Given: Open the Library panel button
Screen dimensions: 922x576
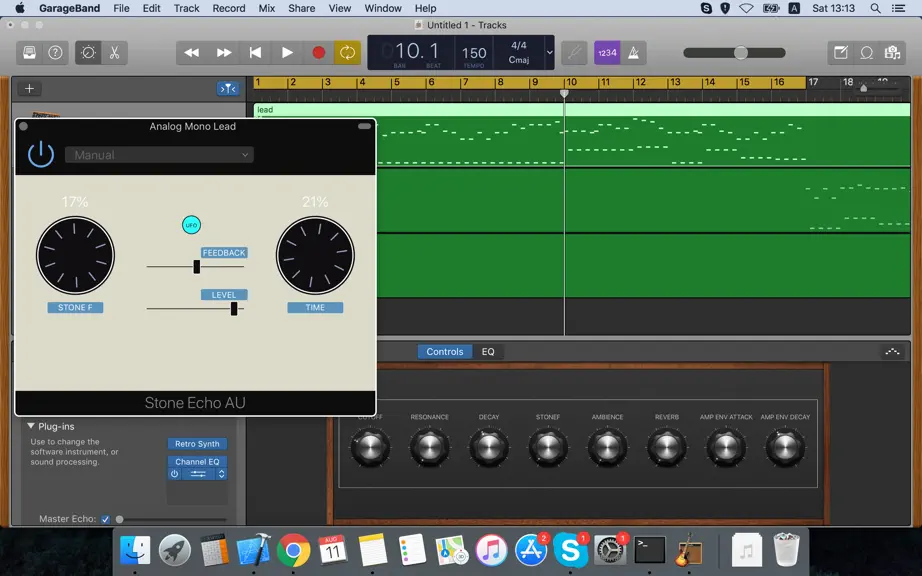Looking at the screenshot, I should [29, 53].
